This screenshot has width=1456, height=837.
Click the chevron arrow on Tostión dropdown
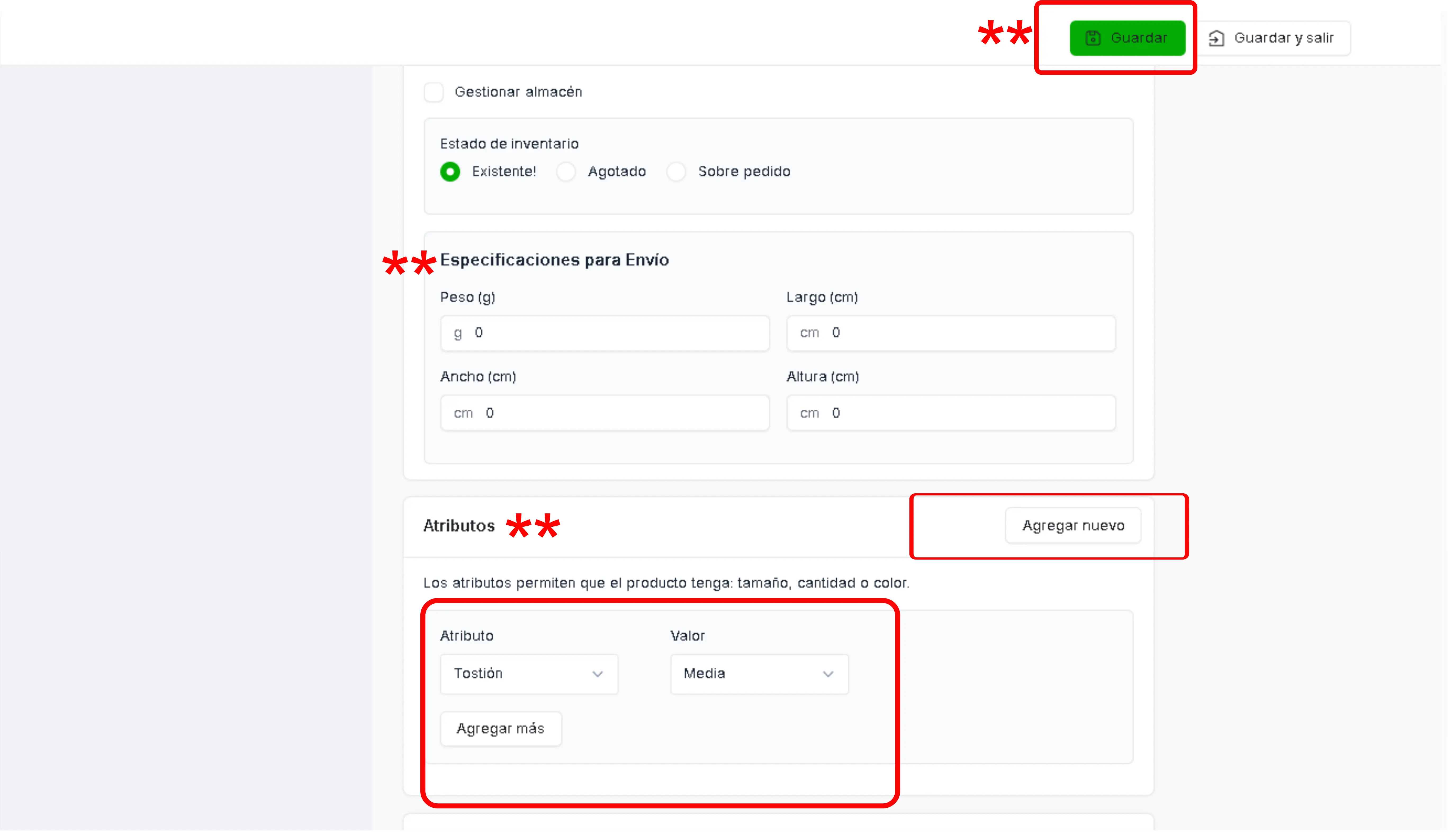(x=598, y=674)
